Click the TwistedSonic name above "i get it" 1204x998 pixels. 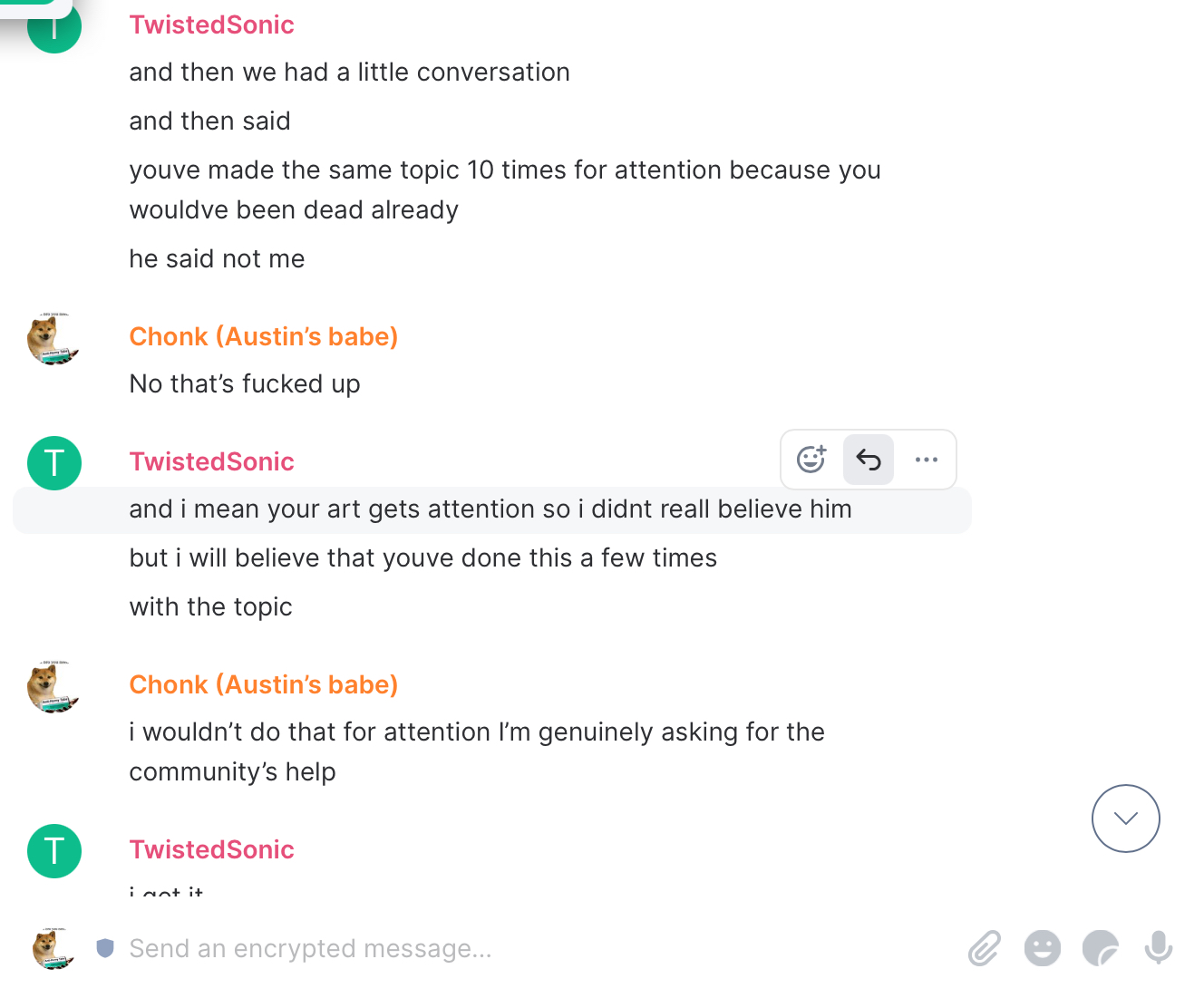coord(211,849)
